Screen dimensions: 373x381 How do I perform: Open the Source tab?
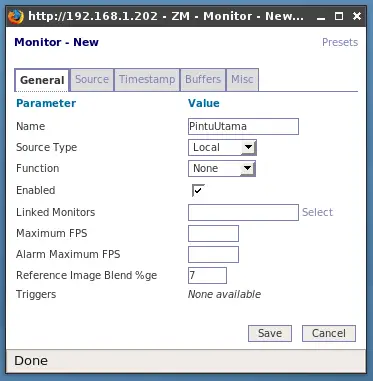[x=92, y=79]
